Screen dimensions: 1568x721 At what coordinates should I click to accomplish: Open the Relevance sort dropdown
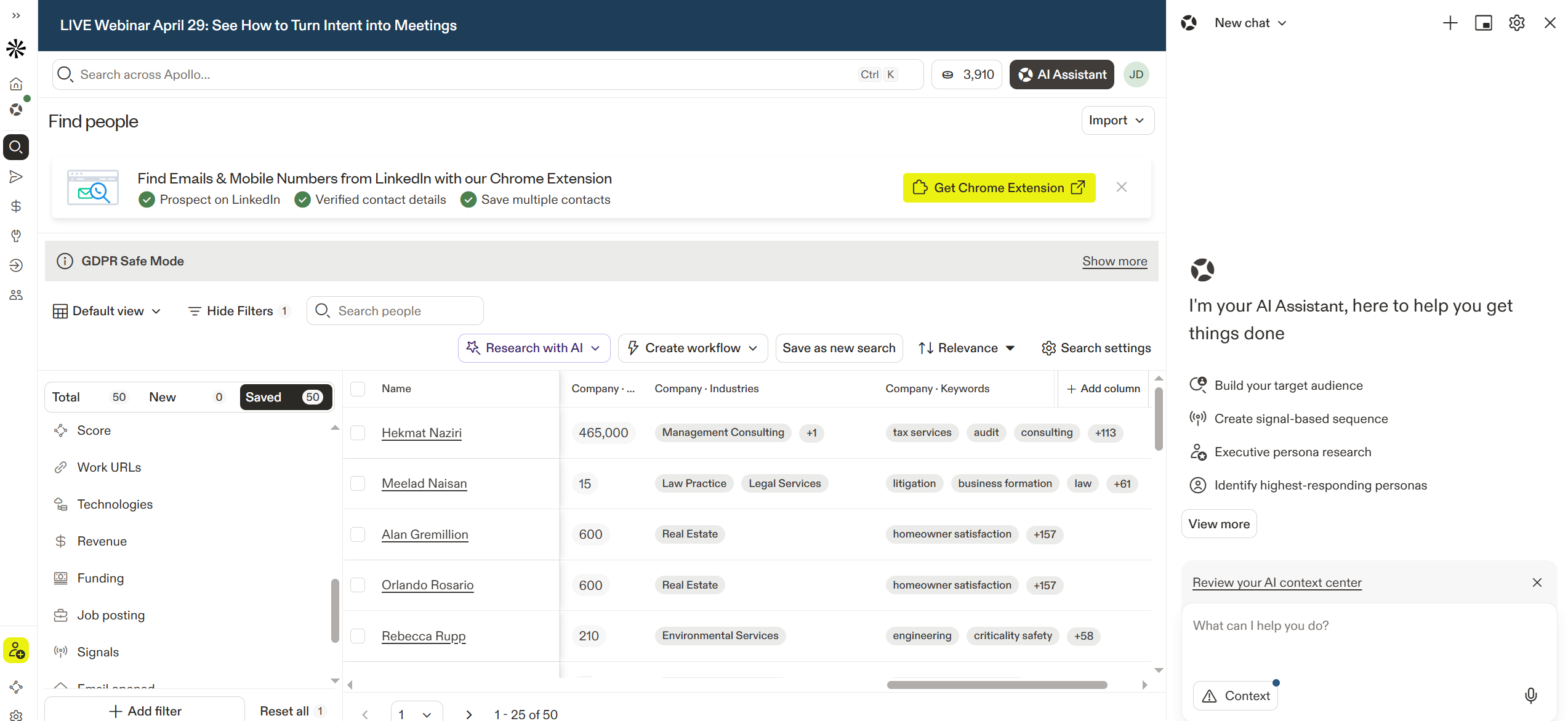[967, 348]
